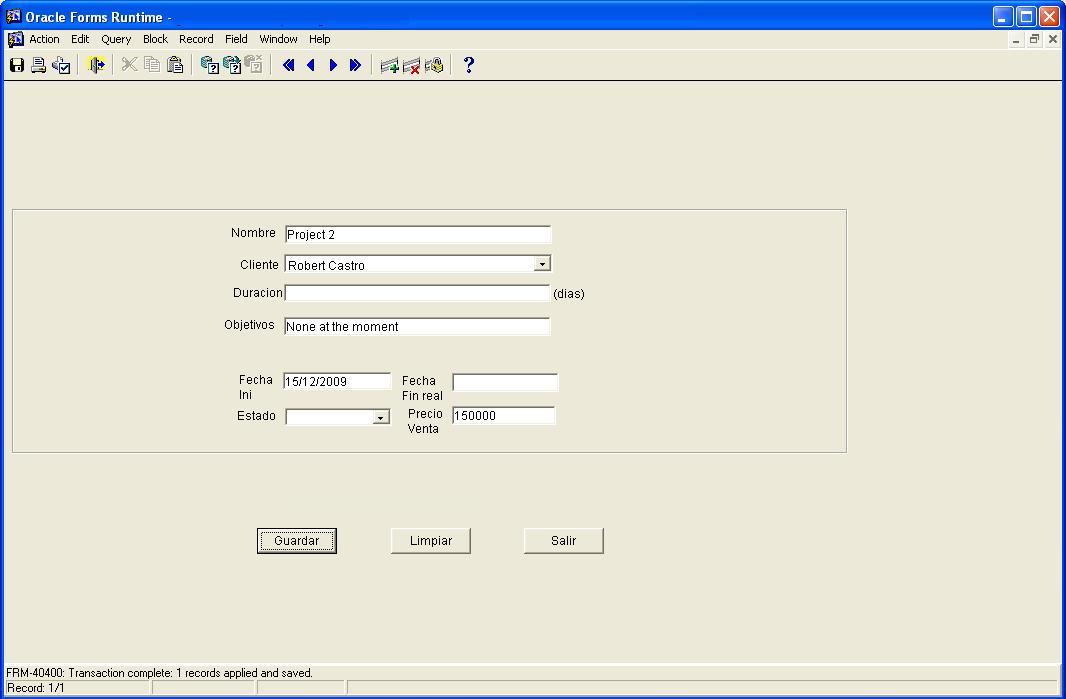Click the Execute Query toolbar icon
This screenshot has height=699, width=1066.
pos(232,65)
